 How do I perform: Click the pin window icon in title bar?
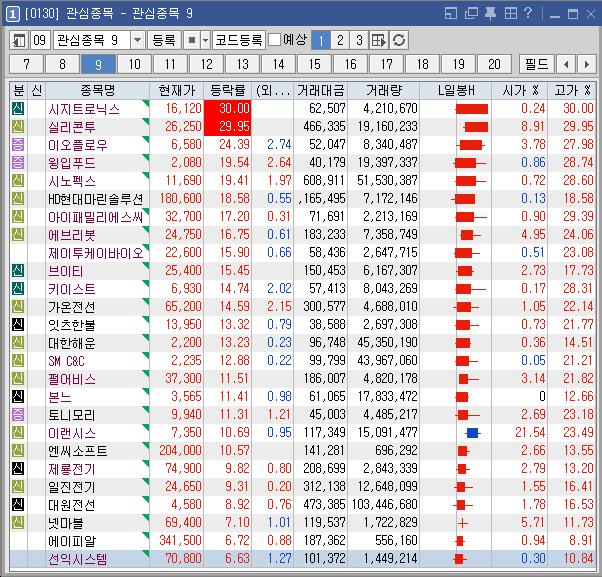click(490, 13)
